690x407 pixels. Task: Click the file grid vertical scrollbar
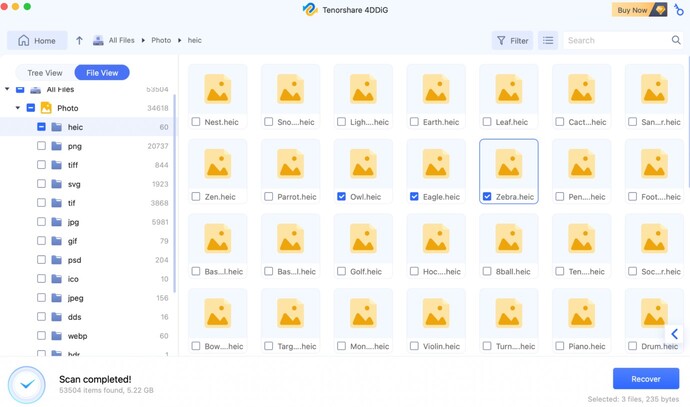688,123
